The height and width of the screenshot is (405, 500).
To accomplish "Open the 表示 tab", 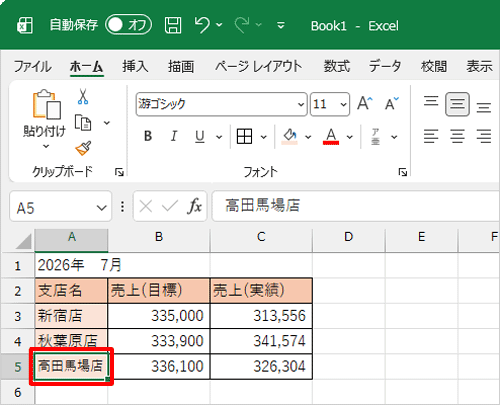I will (x=479, y=66).
